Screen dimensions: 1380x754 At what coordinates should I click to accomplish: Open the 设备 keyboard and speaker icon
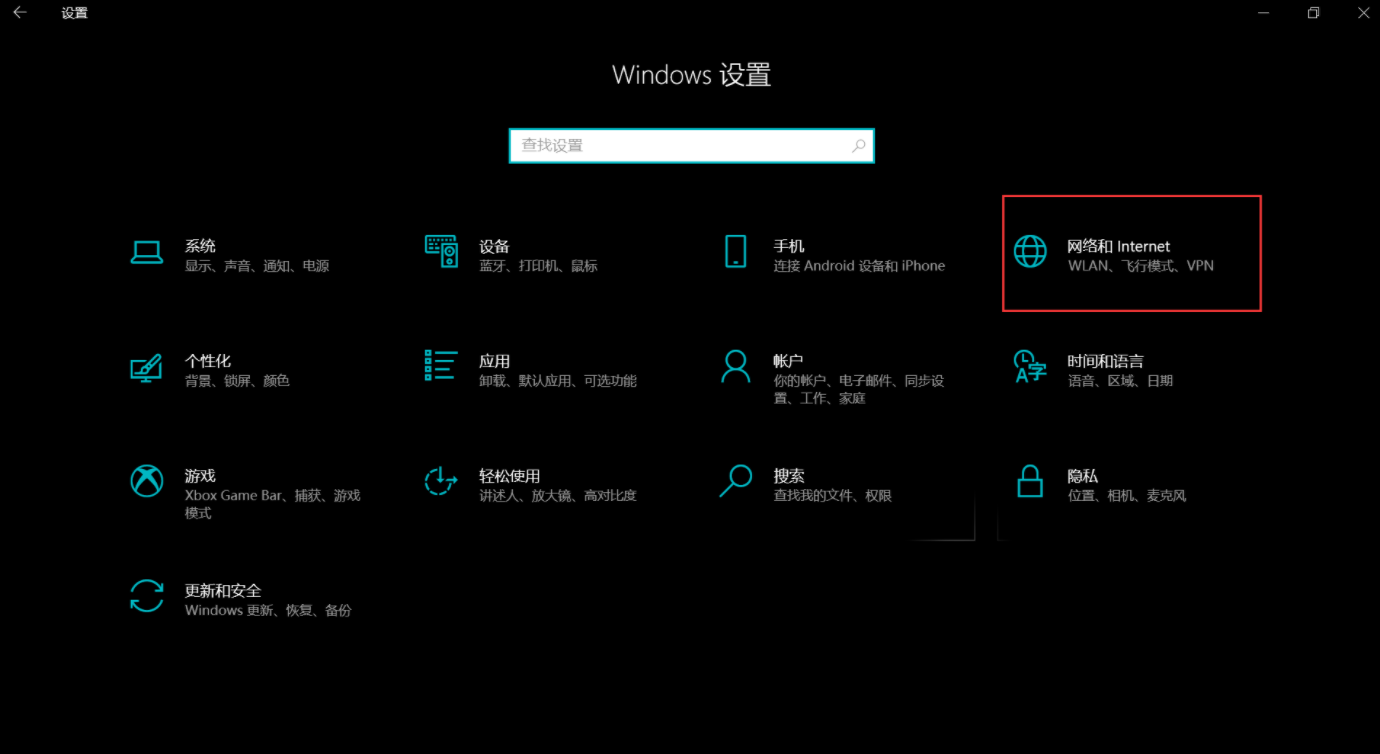pos(441,252)
